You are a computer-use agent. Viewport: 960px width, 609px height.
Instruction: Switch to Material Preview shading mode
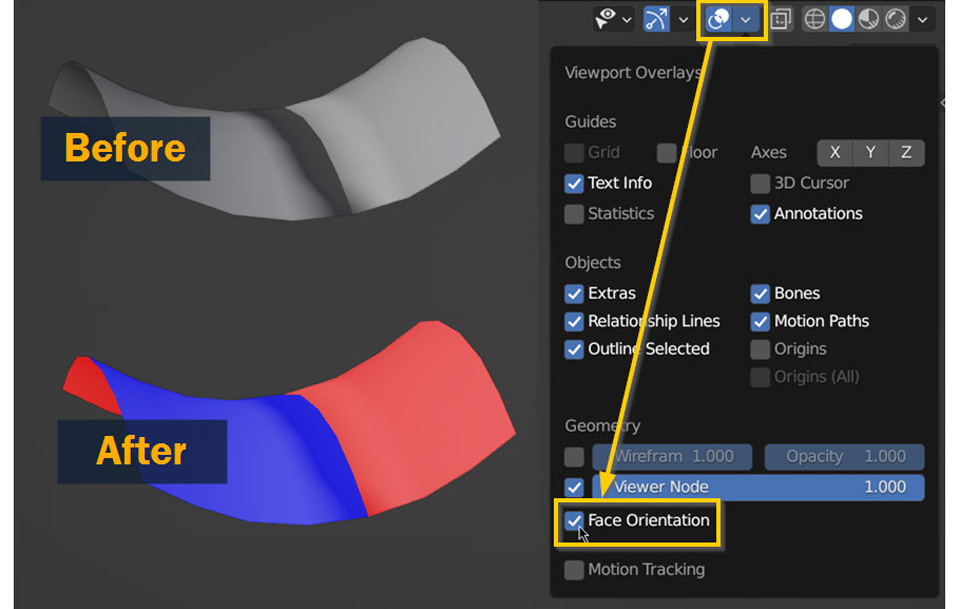click(869, 18)
